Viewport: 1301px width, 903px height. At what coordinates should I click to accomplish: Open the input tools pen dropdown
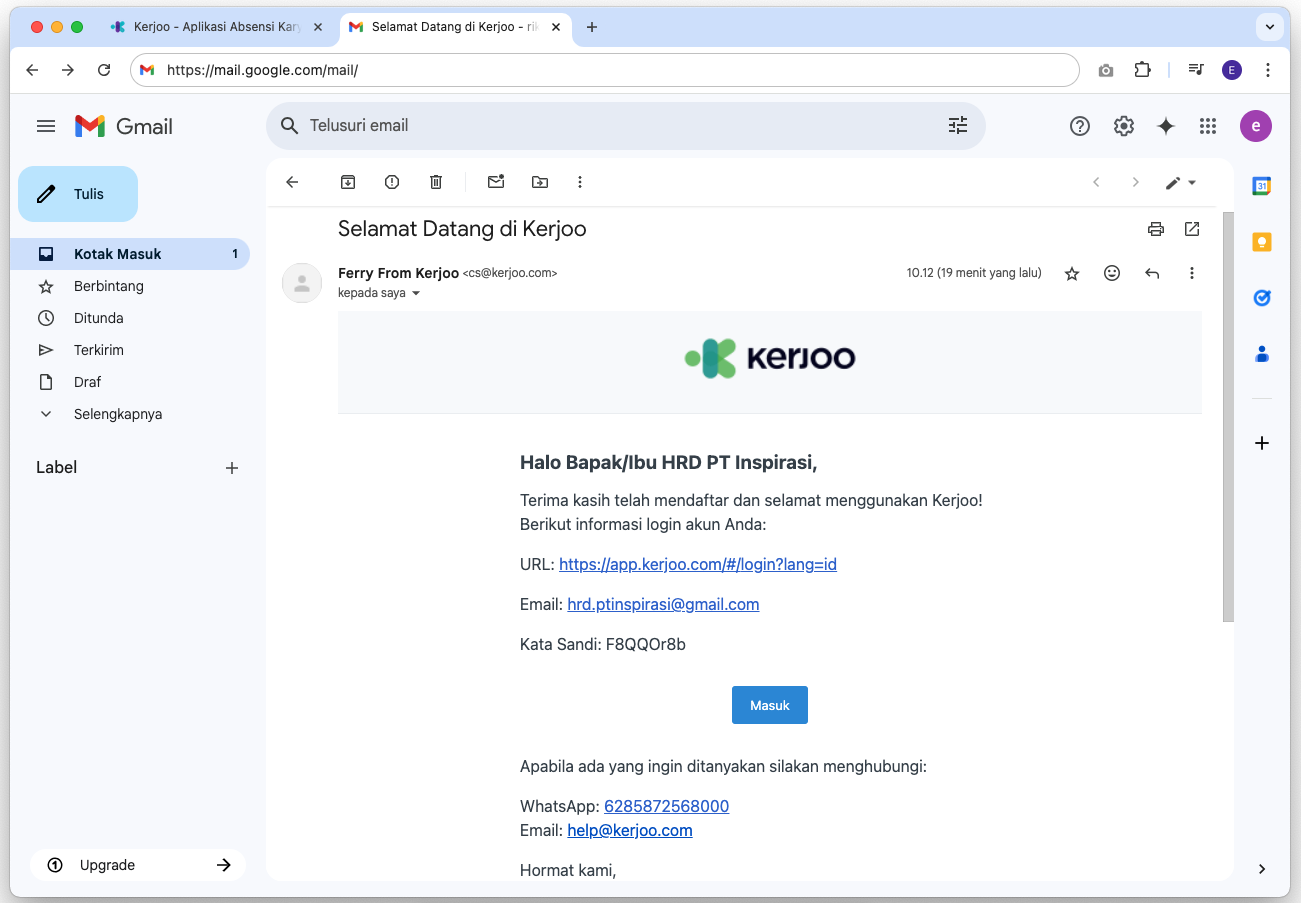click(x=1181, y=182)
